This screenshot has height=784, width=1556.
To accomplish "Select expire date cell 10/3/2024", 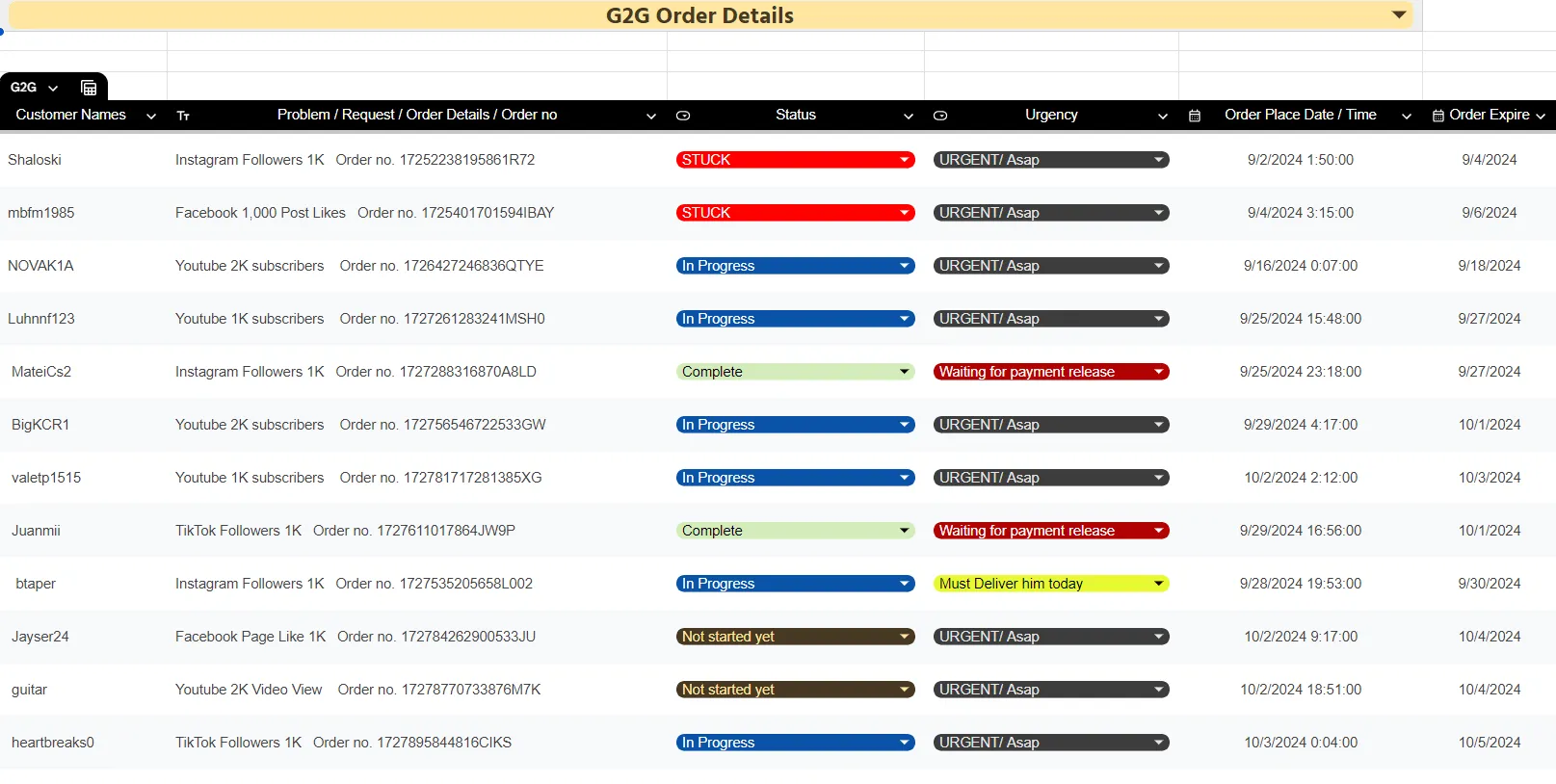I will 1490,478.
